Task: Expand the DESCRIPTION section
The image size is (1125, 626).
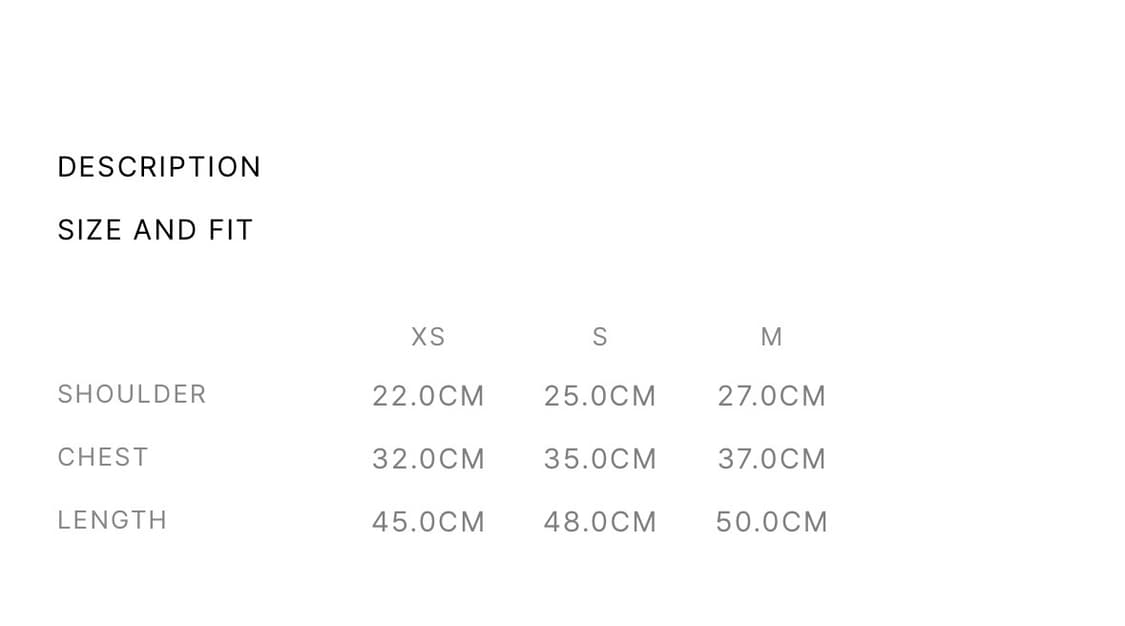Action: tap(159, 167)
